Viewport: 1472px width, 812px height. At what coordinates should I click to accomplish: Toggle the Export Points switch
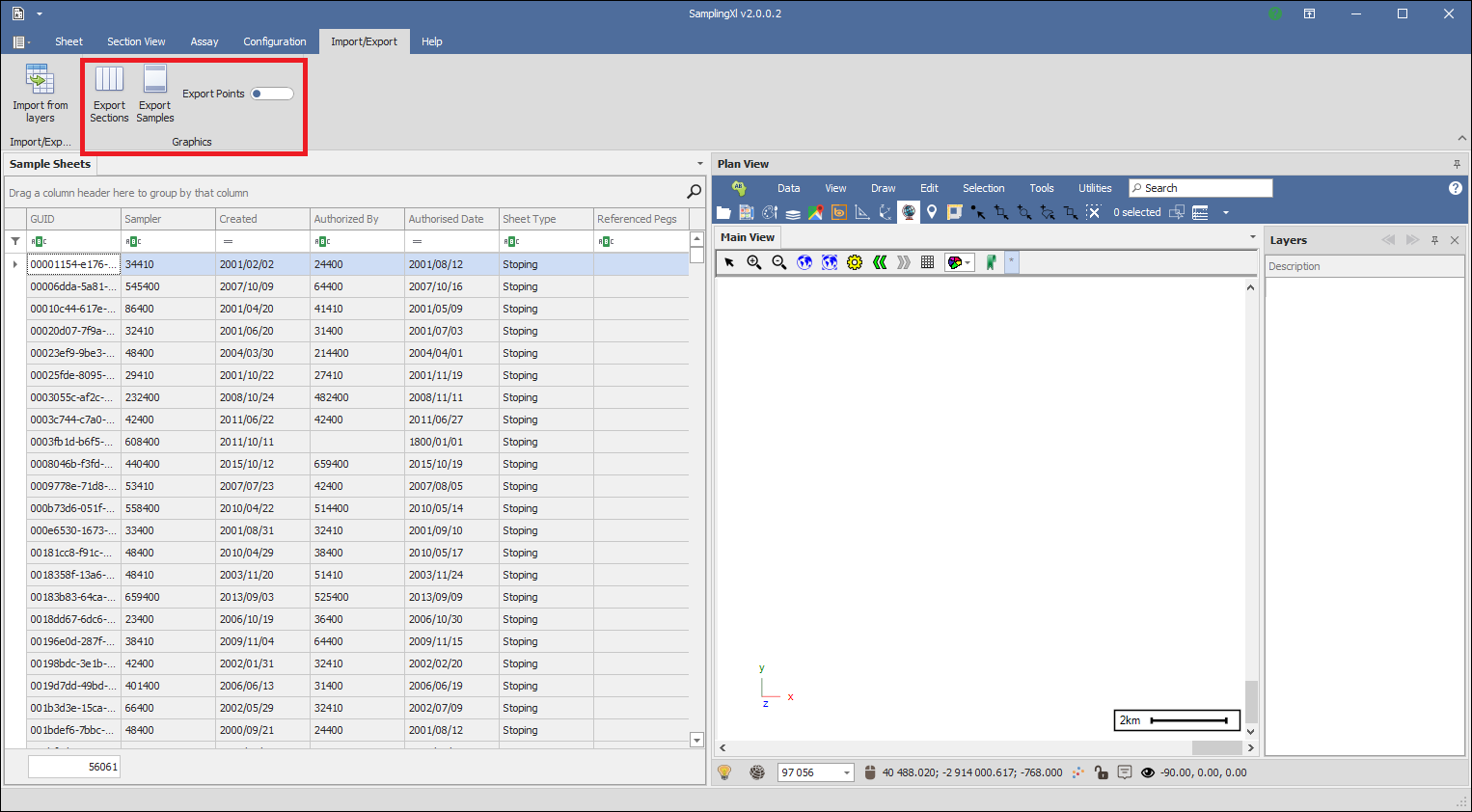(272, 94)
